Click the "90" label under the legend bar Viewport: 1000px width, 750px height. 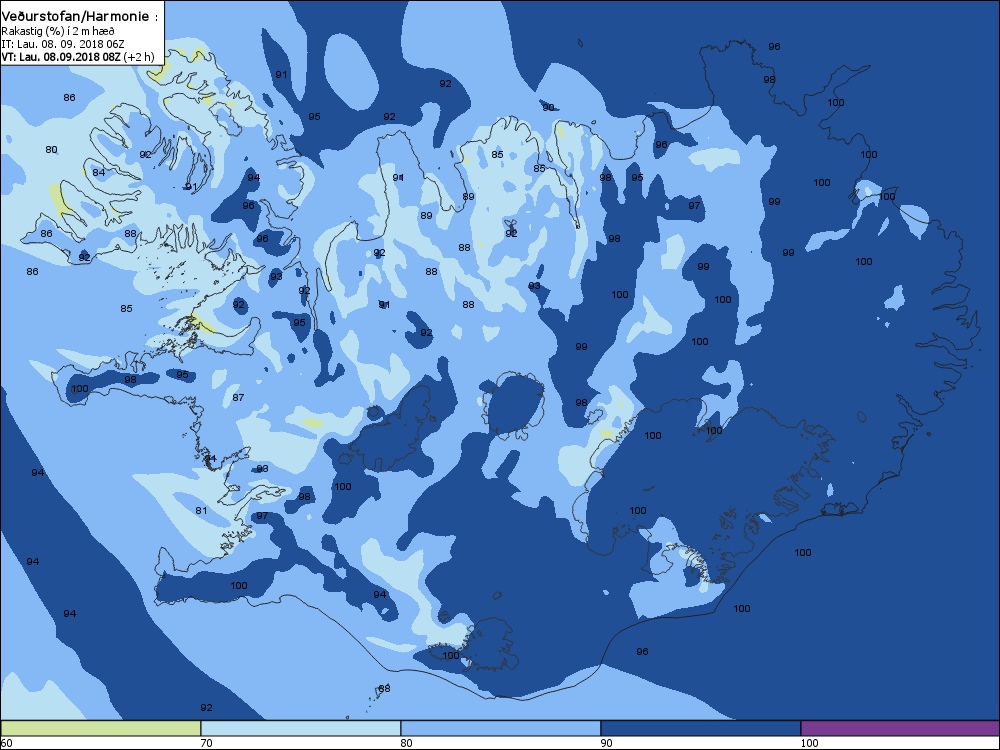pos(607,743)
